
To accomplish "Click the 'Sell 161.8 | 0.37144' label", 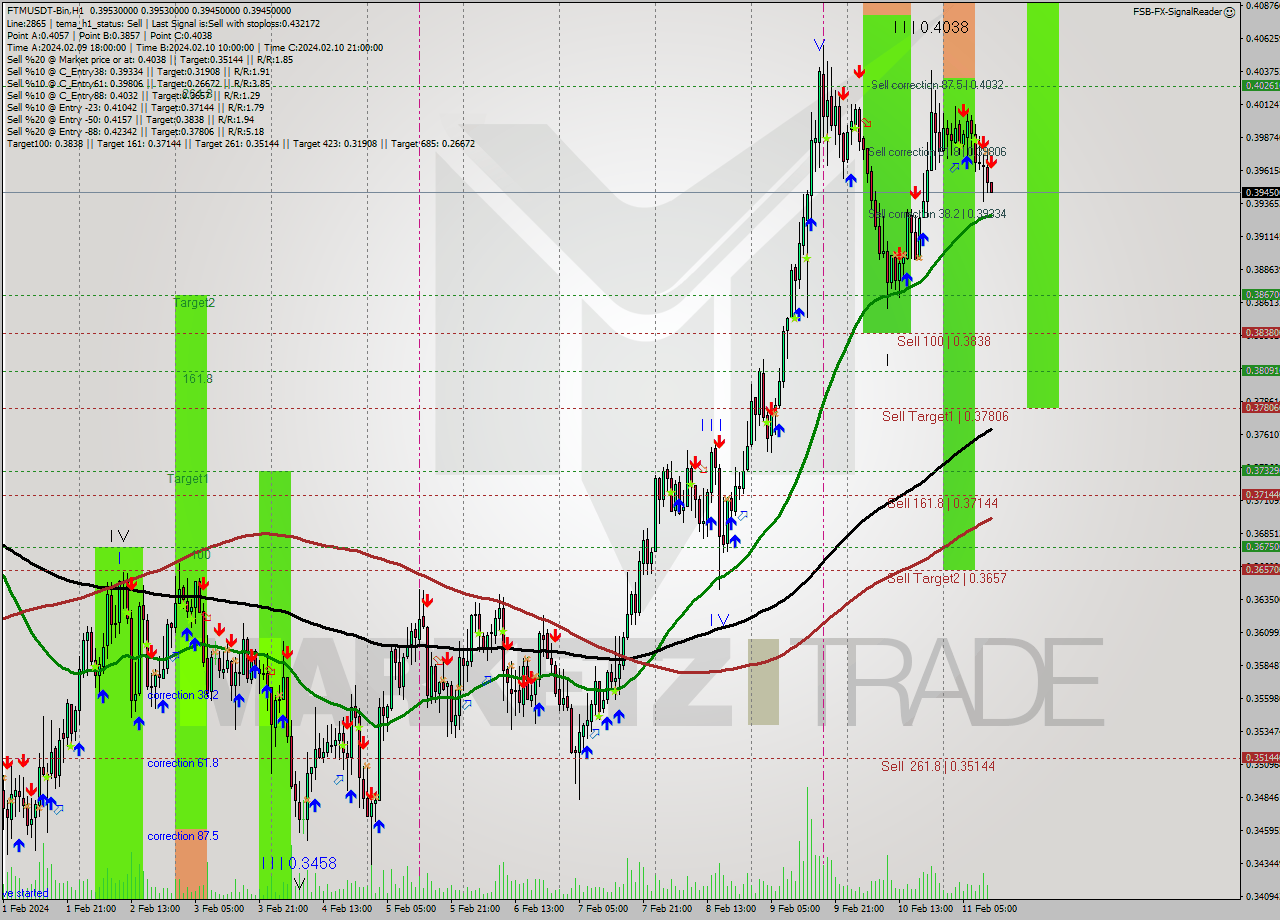I will (942, 503).
